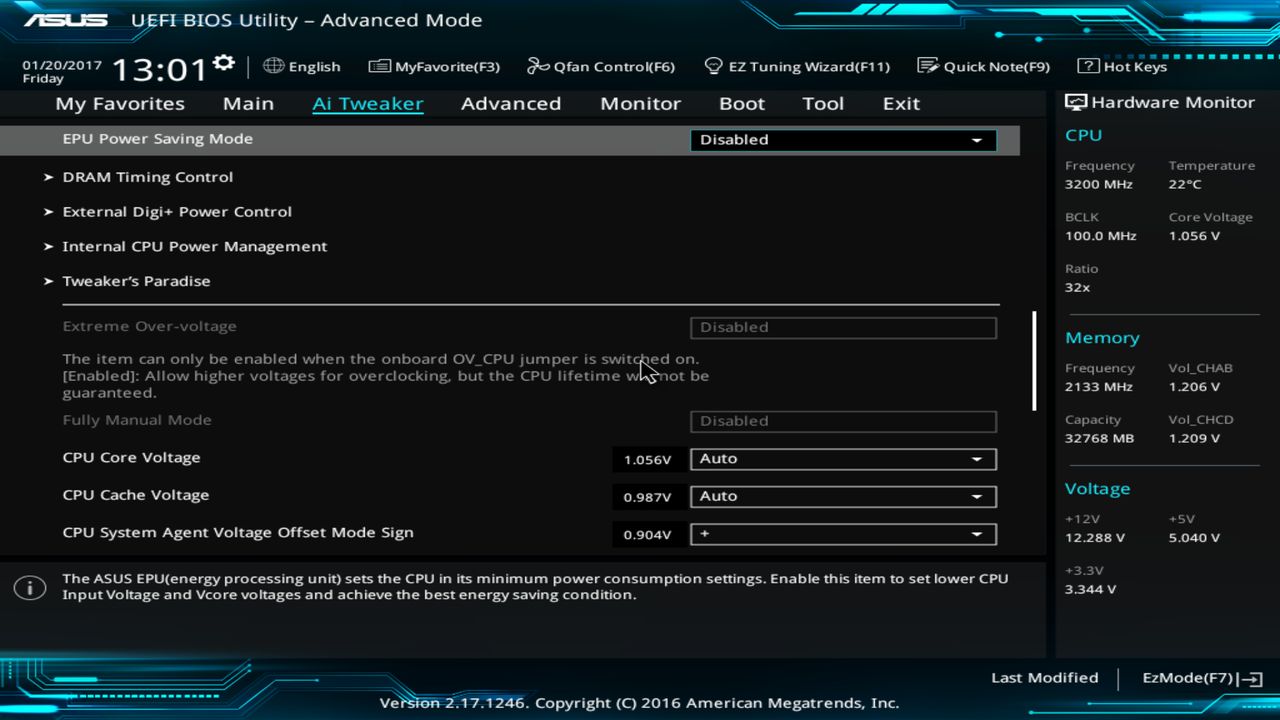
Task: Switch to the Monitor tab
Action: click(x=640, y=103)
